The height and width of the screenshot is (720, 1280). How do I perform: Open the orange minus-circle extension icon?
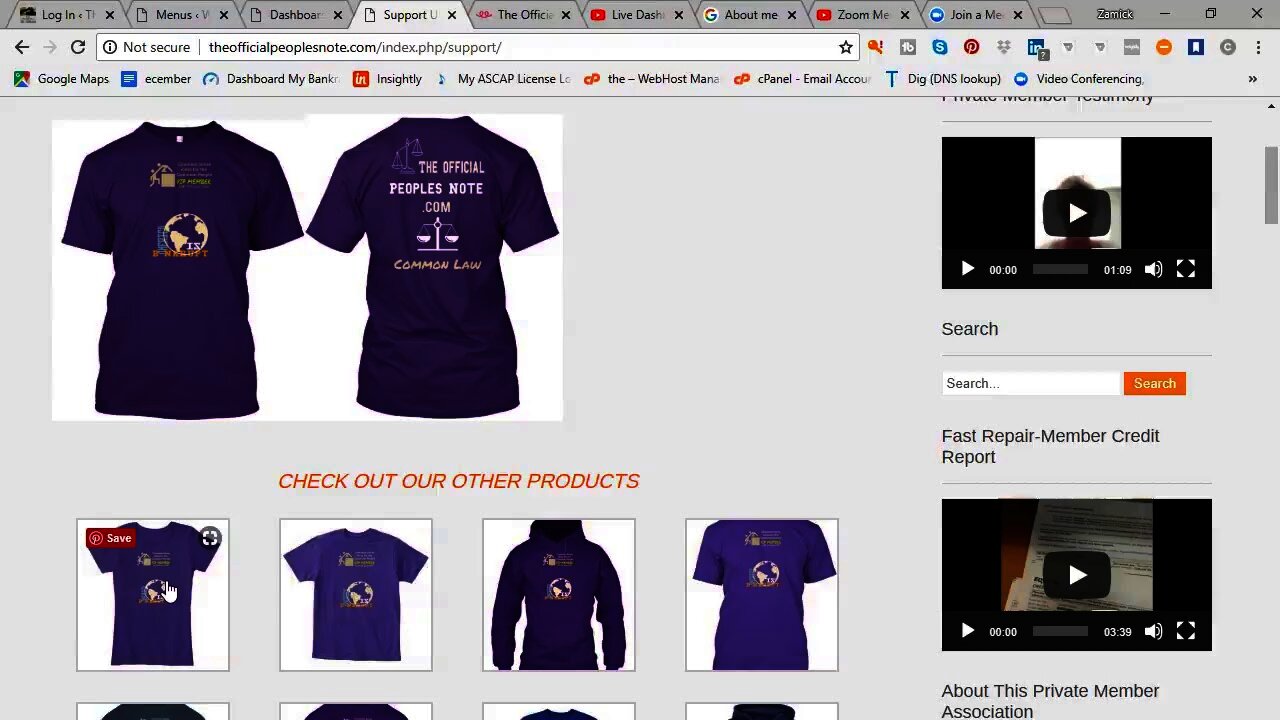coord(1164,47)
